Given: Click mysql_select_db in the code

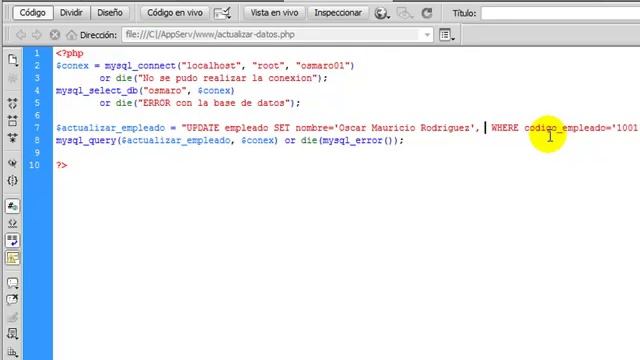Looking at the screenshot, I should (97, 91).
